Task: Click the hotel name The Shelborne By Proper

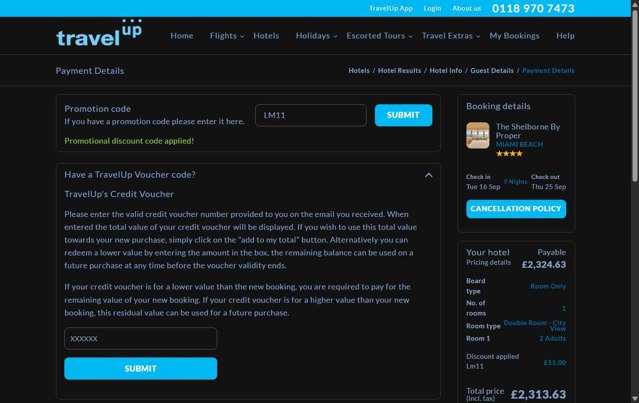Action: coord(528,131)
